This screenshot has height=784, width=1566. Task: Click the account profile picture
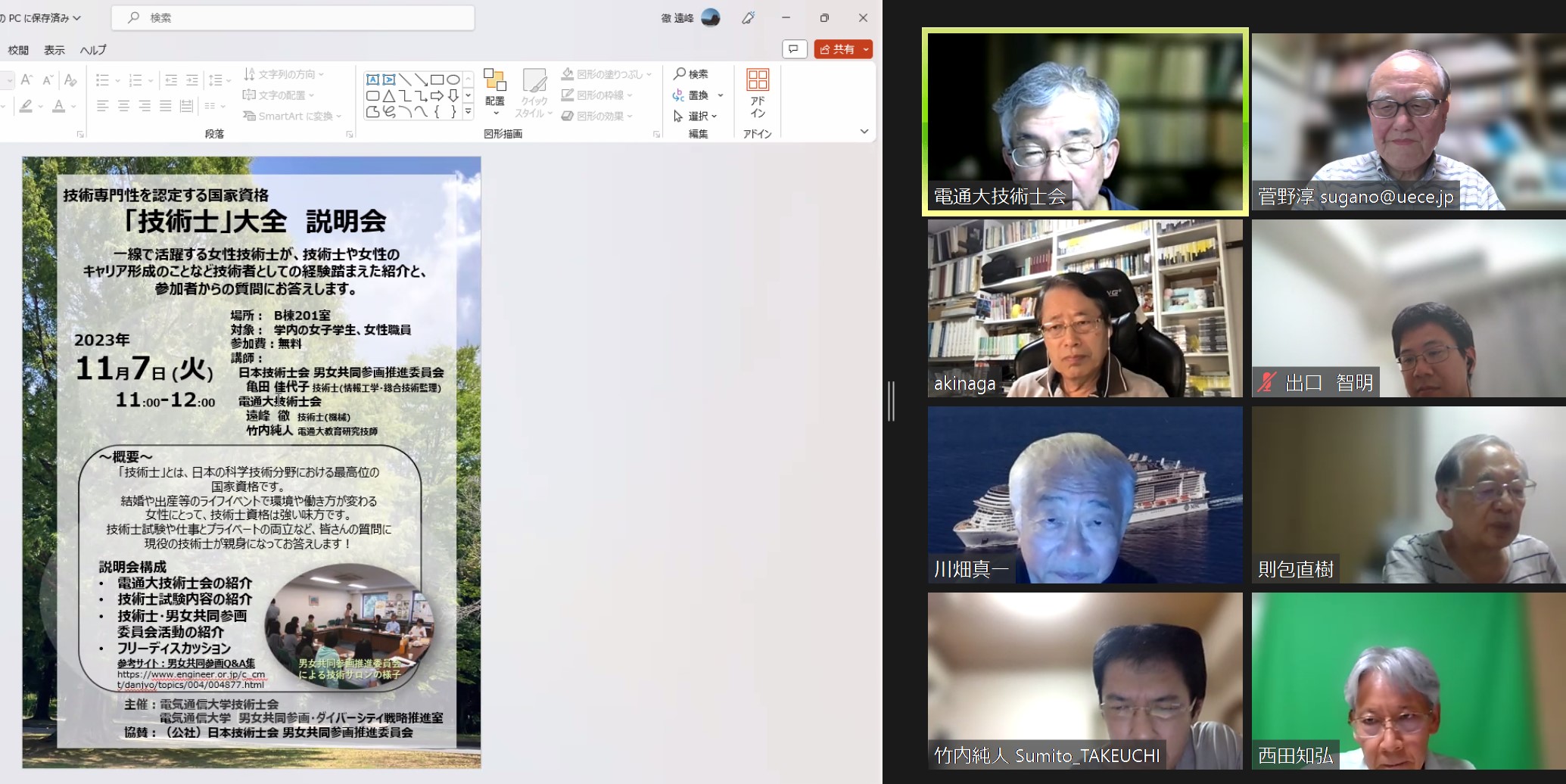(x=711, y=17)
